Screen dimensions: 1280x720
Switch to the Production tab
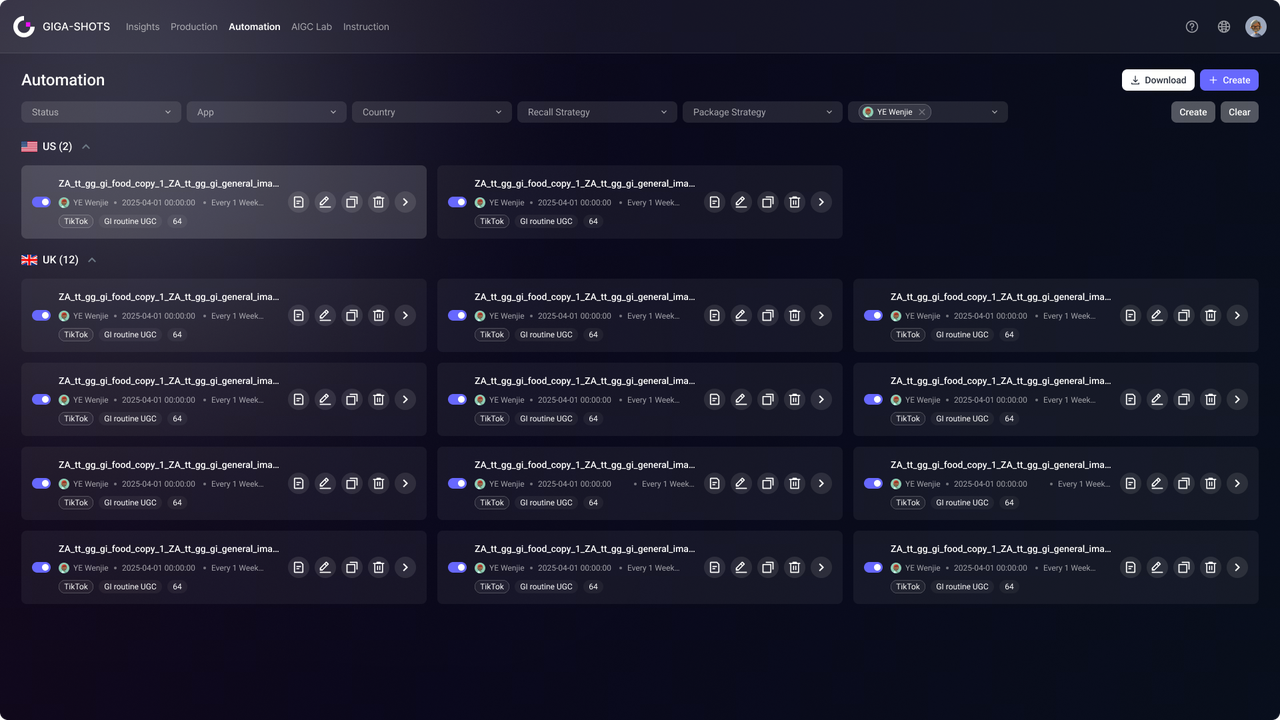[194, 27]
